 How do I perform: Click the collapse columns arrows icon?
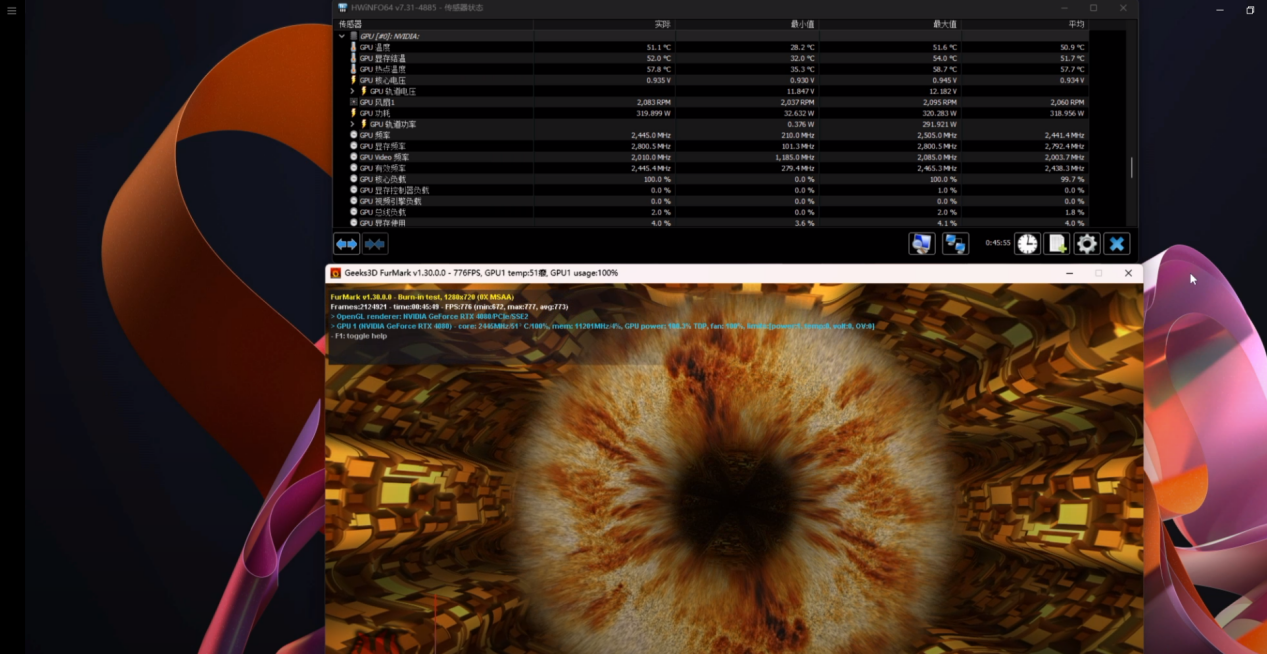coord(375,244)
